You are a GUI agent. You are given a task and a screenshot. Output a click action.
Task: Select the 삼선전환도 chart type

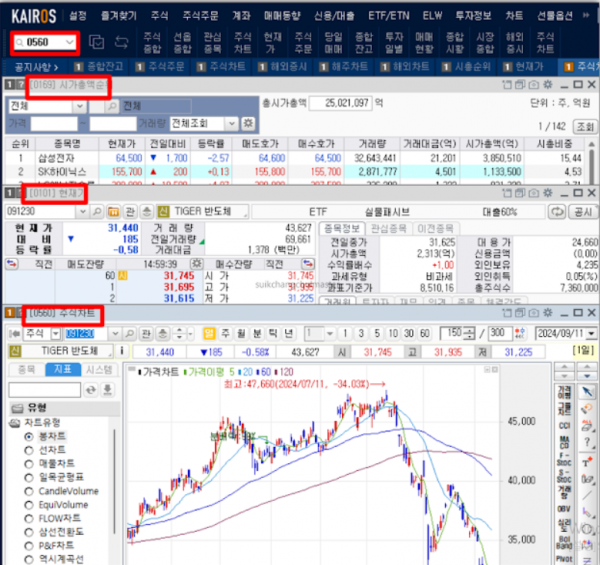pyautogui.click(x=54, y=532)
